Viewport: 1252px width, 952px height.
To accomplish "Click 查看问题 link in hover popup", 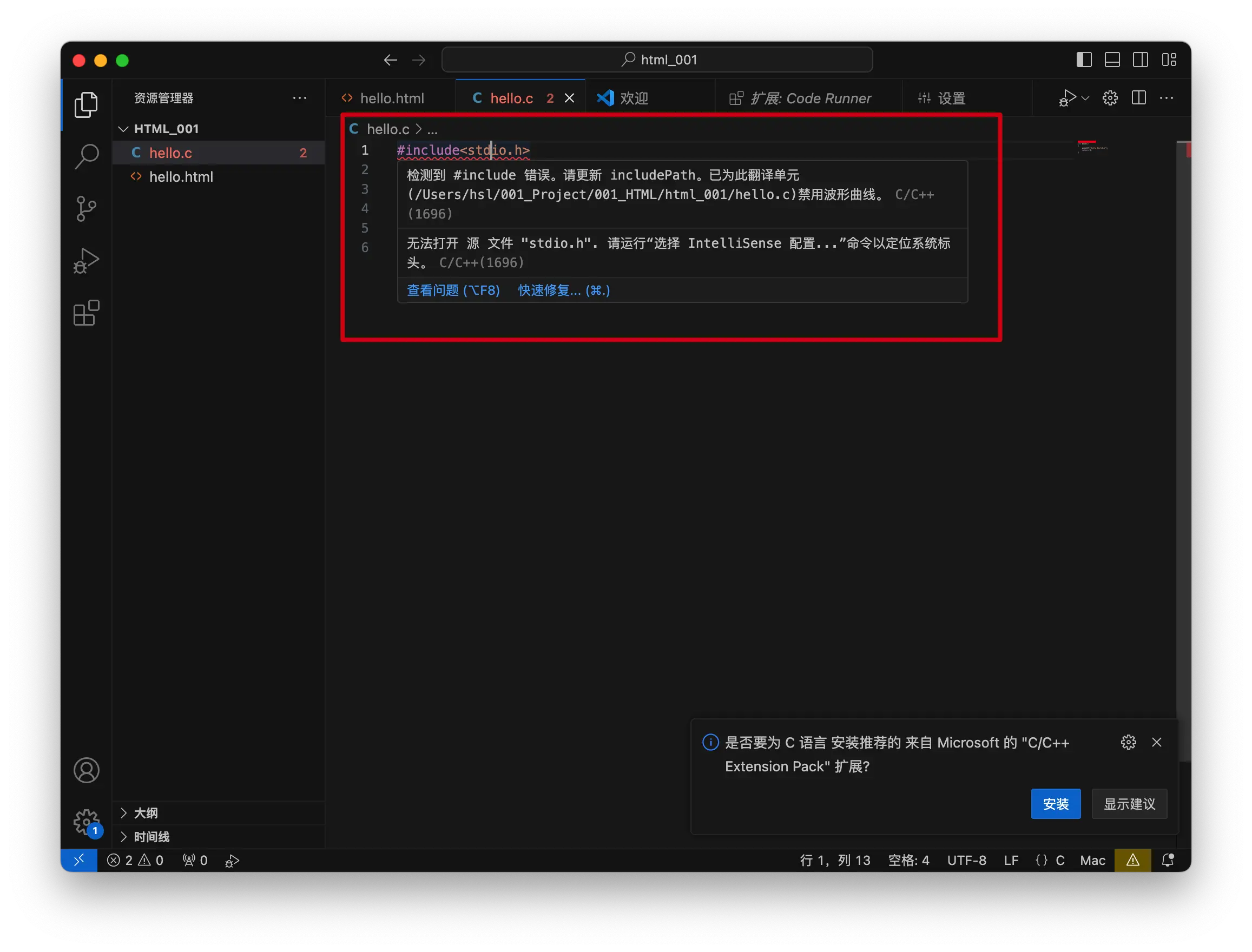I will point(453,290).
